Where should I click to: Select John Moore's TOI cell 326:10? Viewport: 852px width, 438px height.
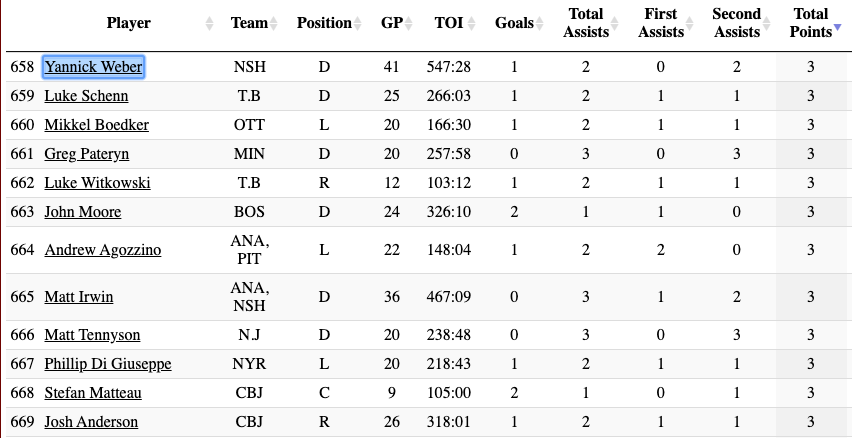coord(449,212)
